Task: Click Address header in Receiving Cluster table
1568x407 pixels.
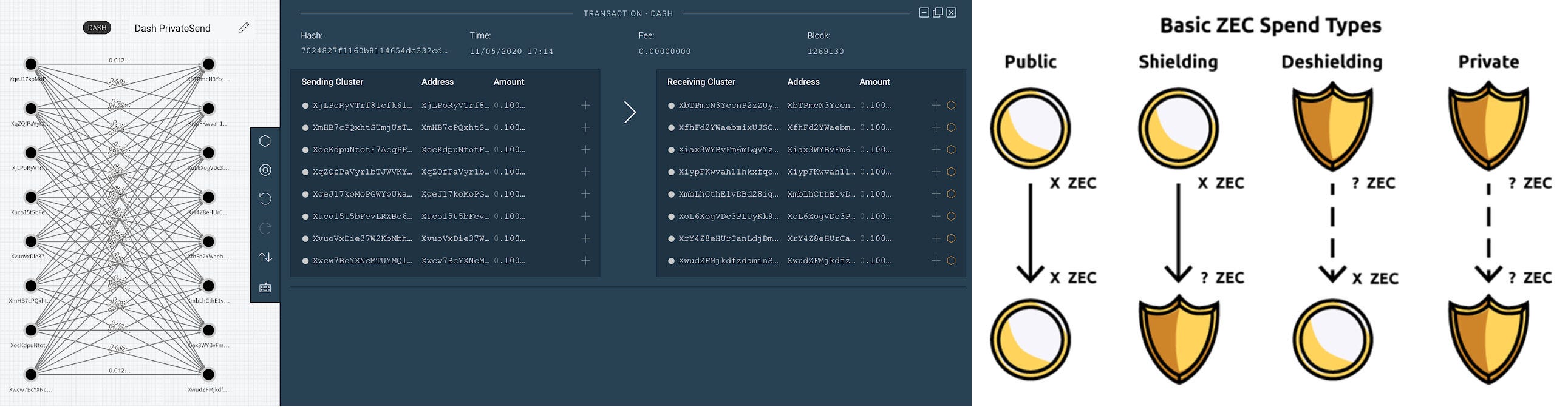Action: tap(803, 81)
